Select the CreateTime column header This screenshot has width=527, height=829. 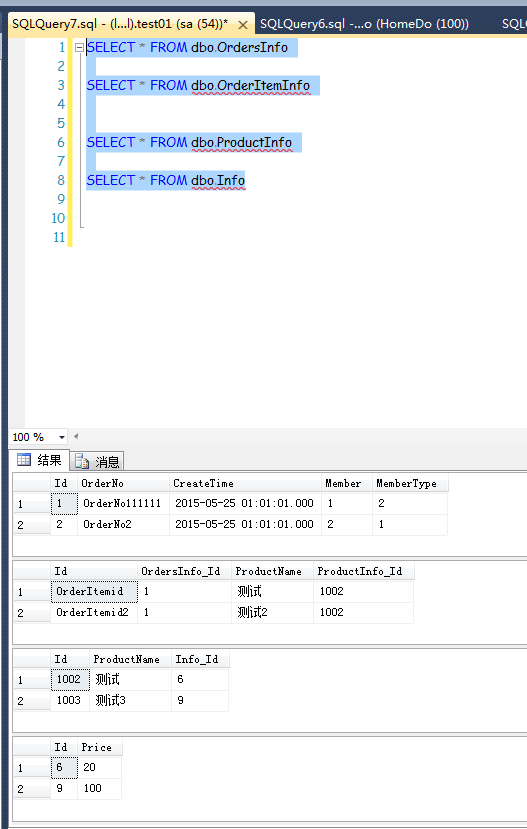245,483
